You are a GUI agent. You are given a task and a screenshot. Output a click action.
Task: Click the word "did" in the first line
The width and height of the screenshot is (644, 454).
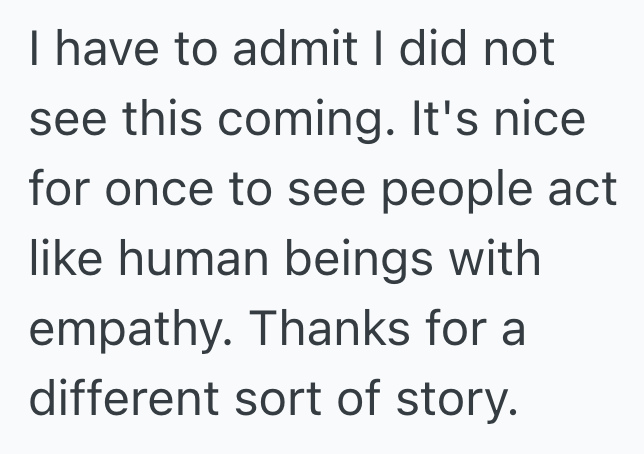pyautogui.click(x=425, y=50)
